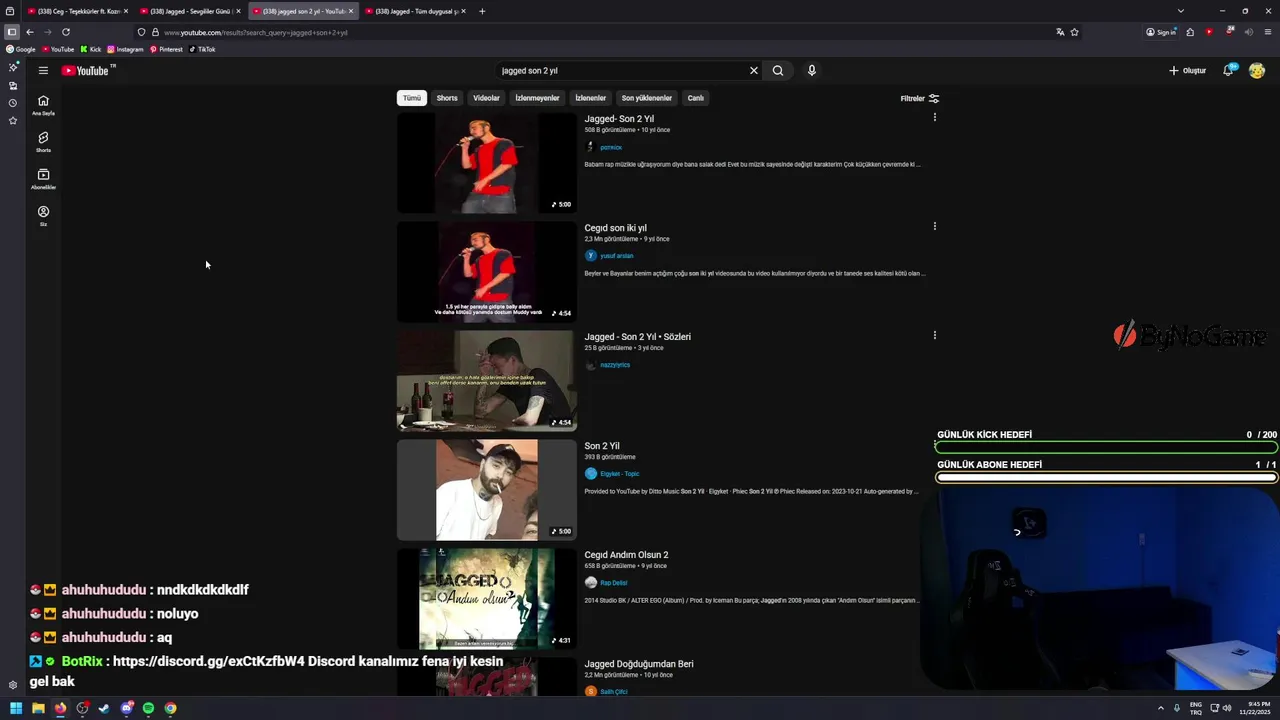Toggle the browser sidebar button
Viewport: 1280px width, 720px height.
(x=11, y=32)
